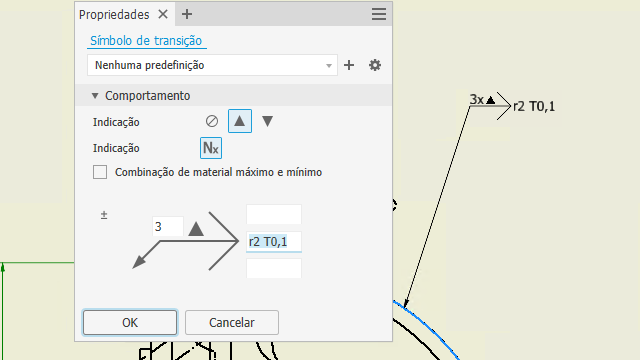The width and height of the screenshot is (640, 360).
Task: Click the lower empty text field
Action: [274, 269]
